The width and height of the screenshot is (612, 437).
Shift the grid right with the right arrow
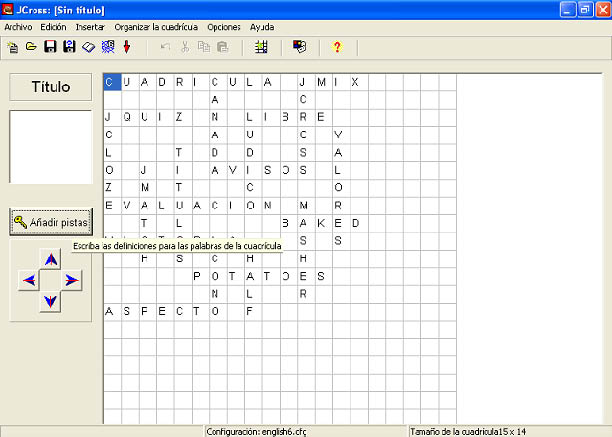pos(71,280)
